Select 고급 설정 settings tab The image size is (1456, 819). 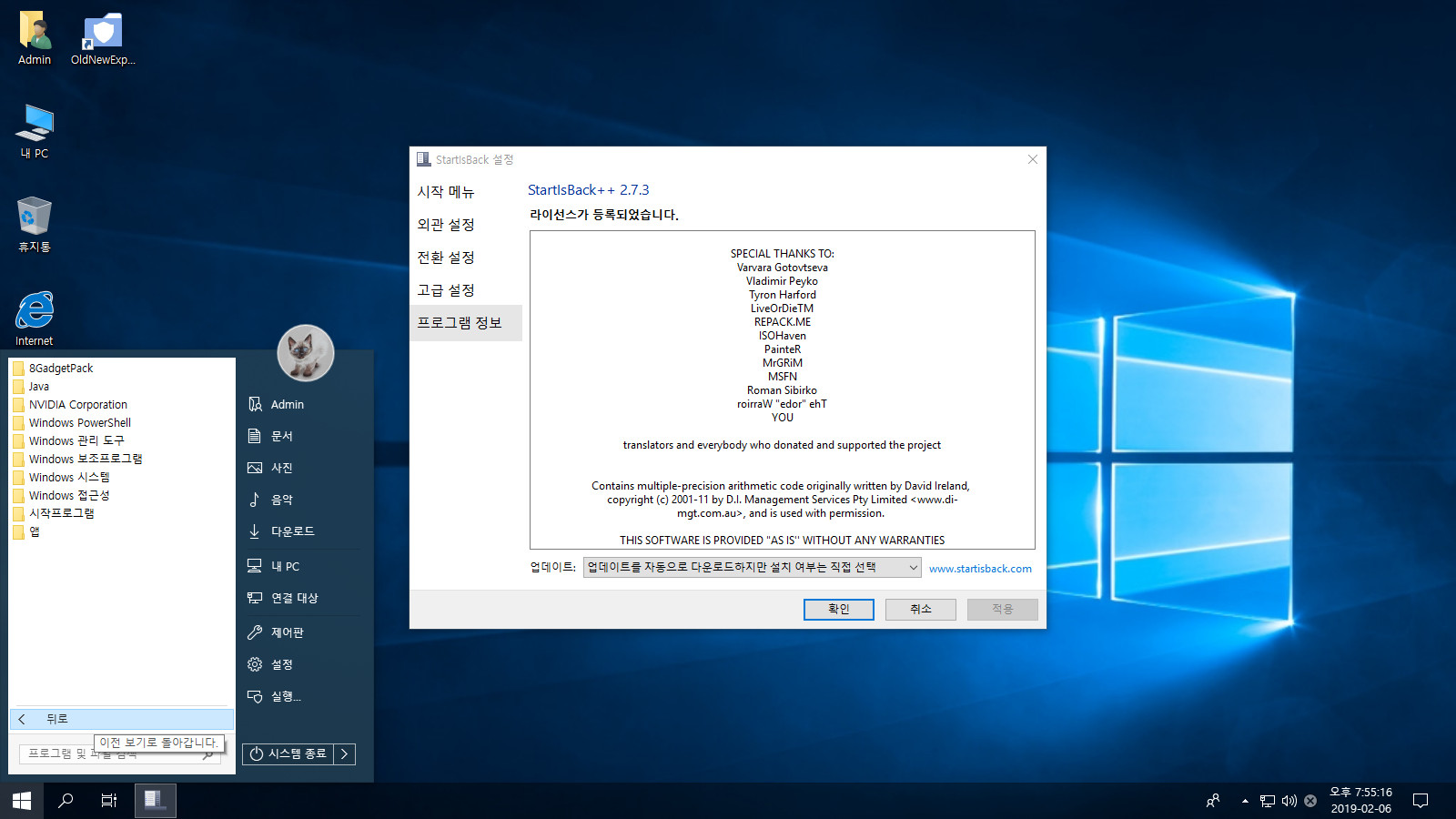(x=466, y=290)
